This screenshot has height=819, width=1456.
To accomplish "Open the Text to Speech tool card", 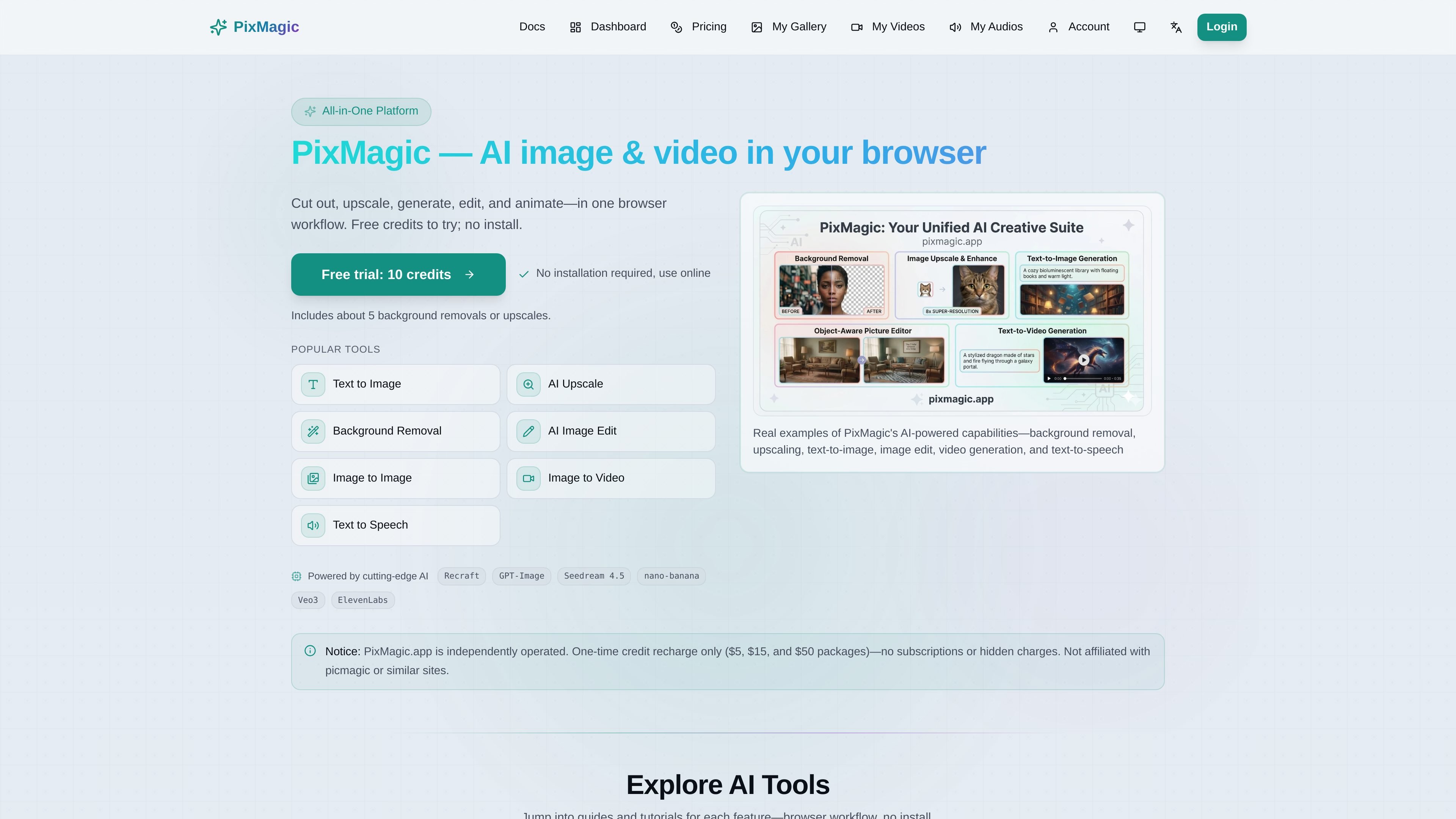I will (395, 525).
